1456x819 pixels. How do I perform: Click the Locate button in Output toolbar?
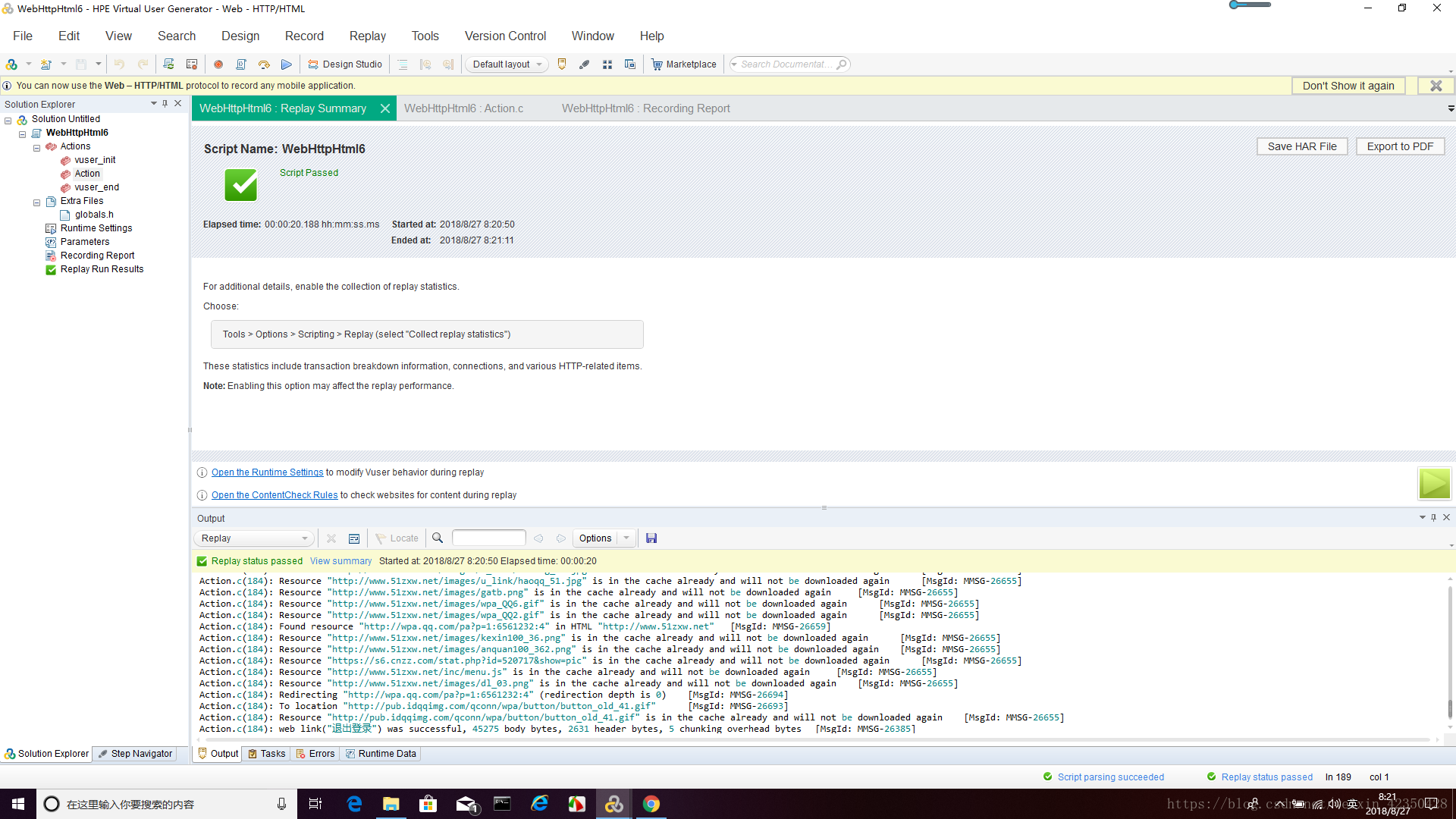point(397,538)
